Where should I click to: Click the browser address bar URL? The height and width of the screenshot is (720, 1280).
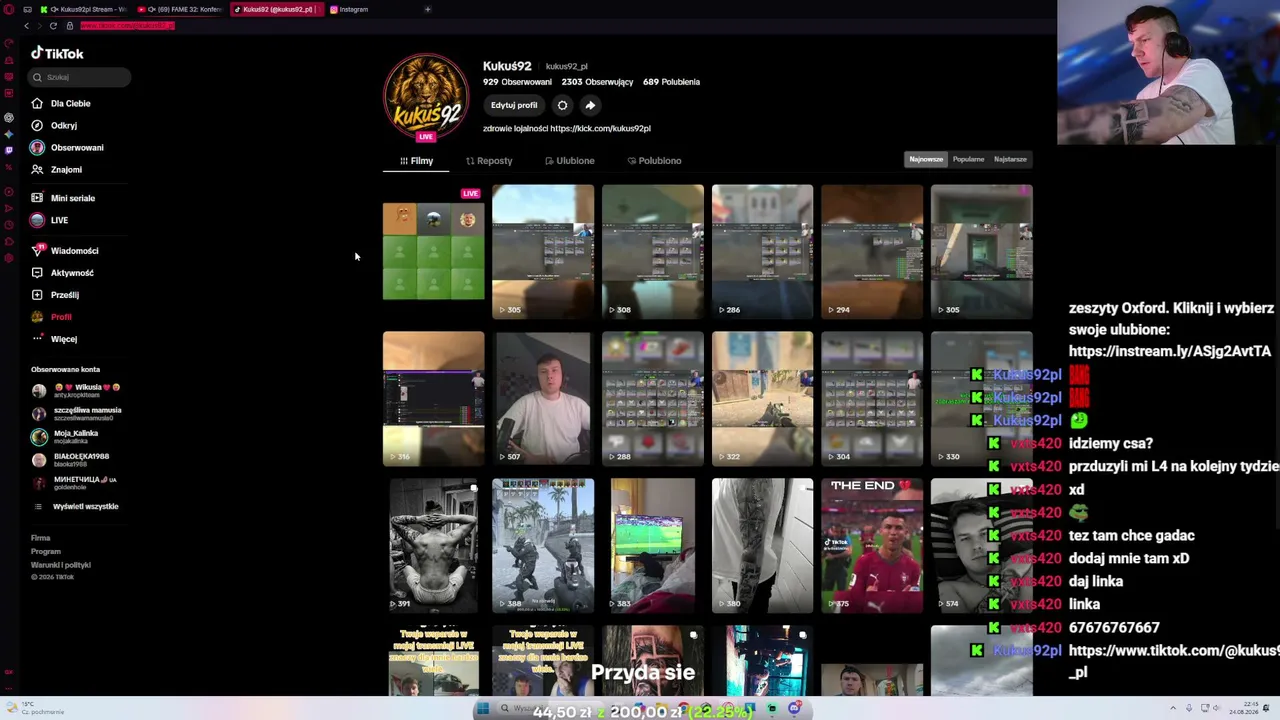127,26
